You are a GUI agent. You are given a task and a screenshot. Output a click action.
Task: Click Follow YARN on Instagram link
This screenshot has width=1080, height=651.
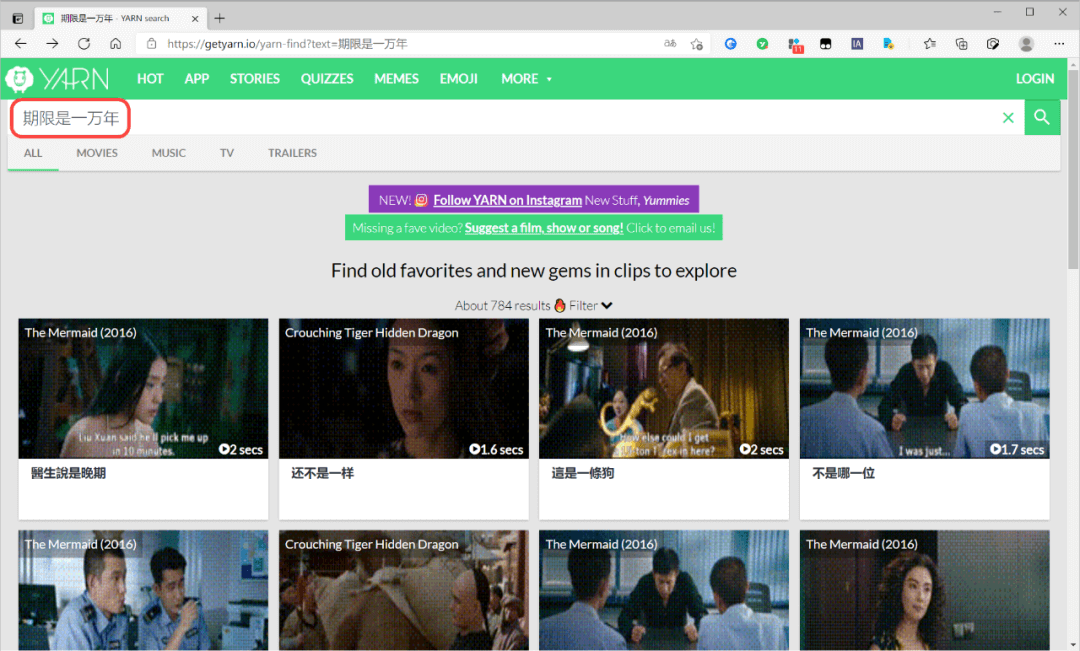click(508, 200)
